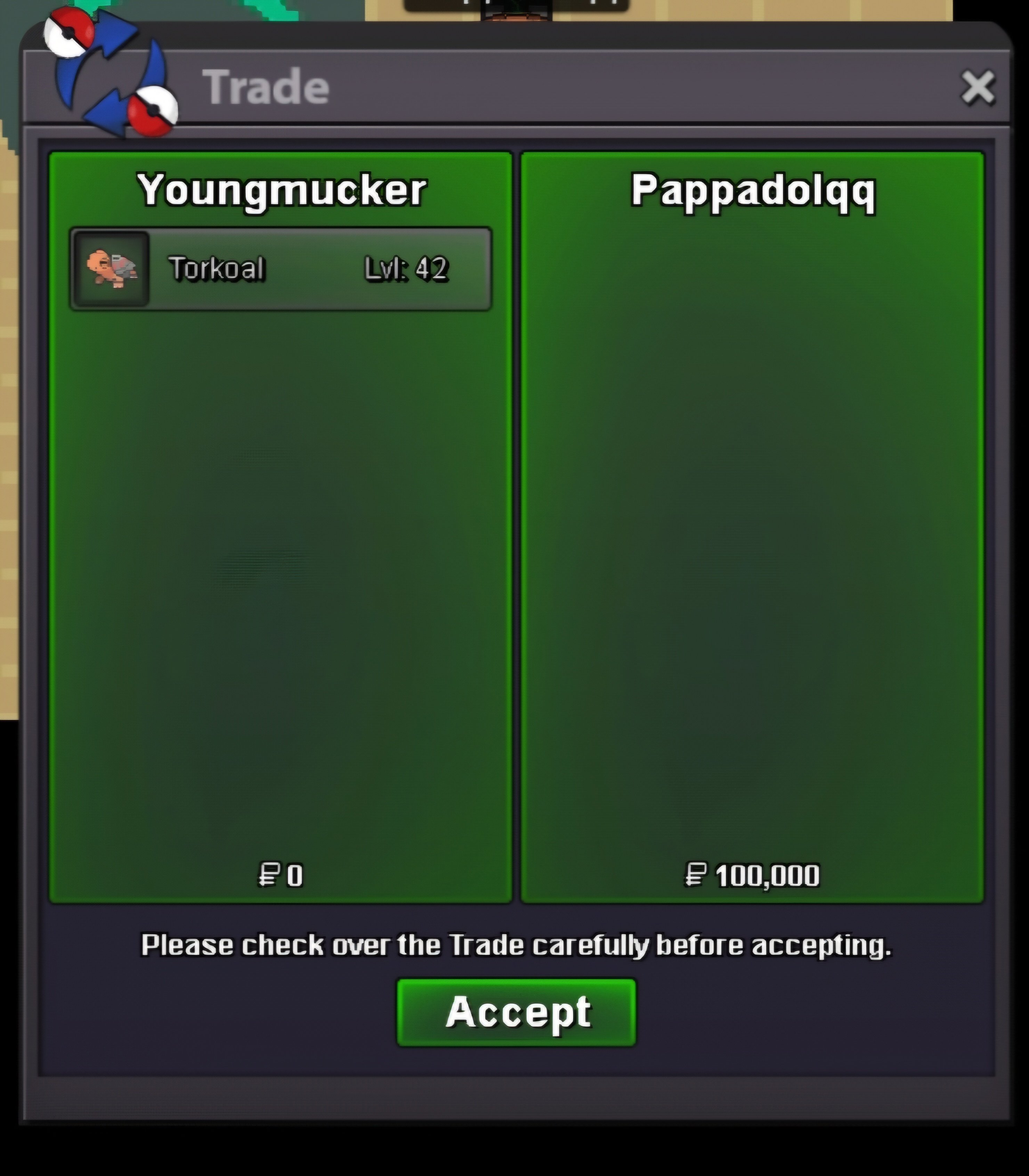Click the upper Poké Ball in trade logo
The image size is (1029, 1176).
point(69,32)
